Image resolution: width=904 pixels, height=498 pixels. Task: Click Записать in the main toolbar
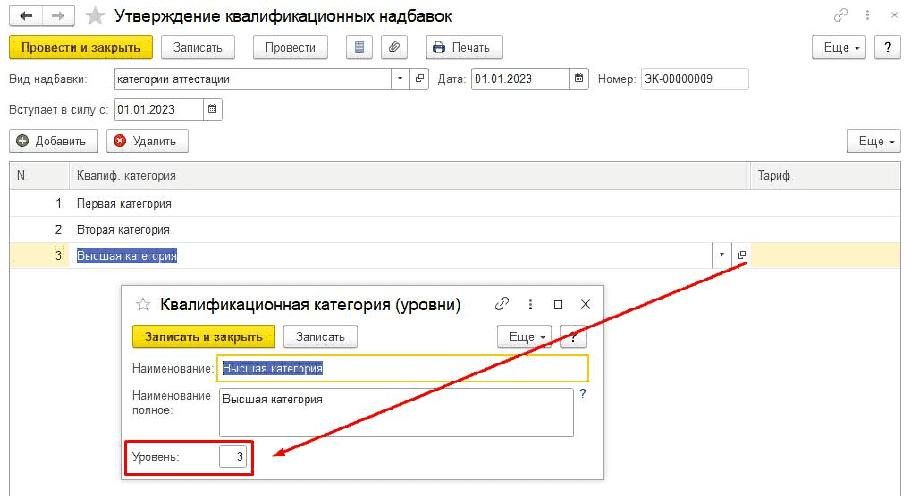pos(198,47)
